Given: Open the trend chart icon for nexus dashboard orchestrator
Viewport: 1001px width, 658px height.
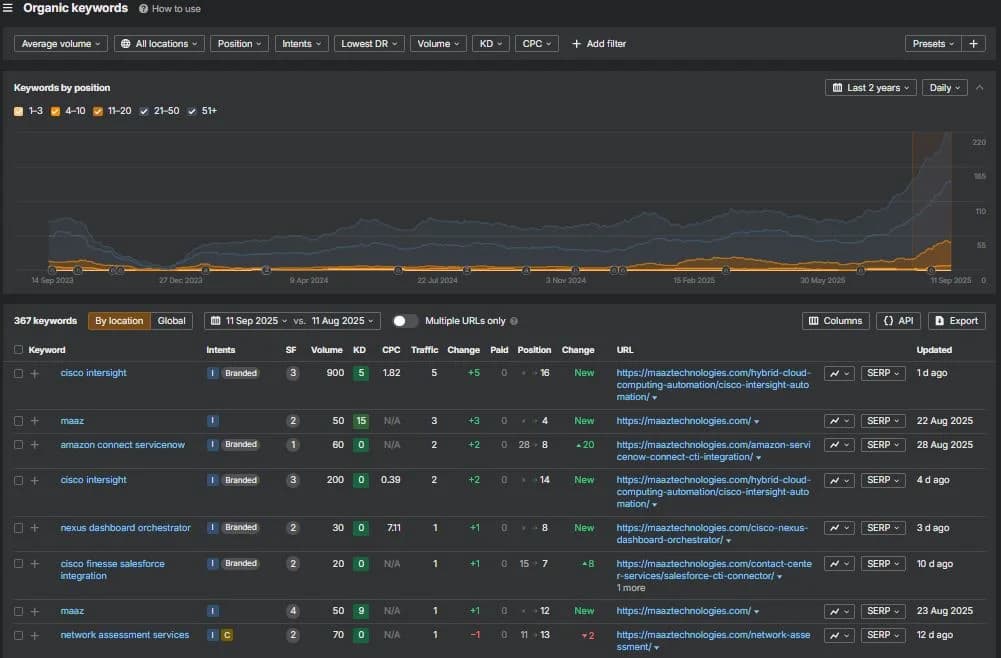Looking at the screenshot, I should [x=839, y=528].
